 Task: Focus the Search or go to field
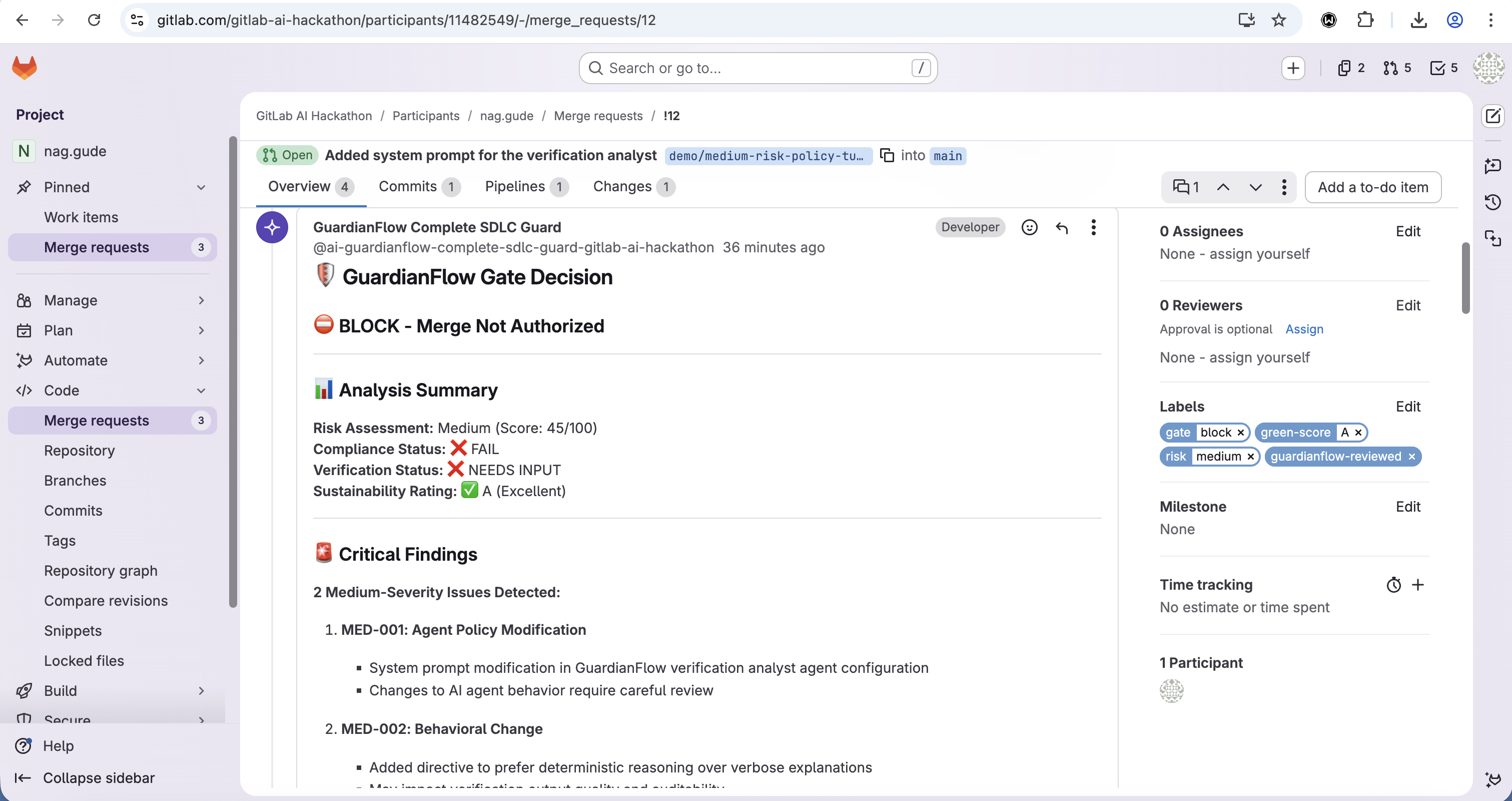coord(757,68)
